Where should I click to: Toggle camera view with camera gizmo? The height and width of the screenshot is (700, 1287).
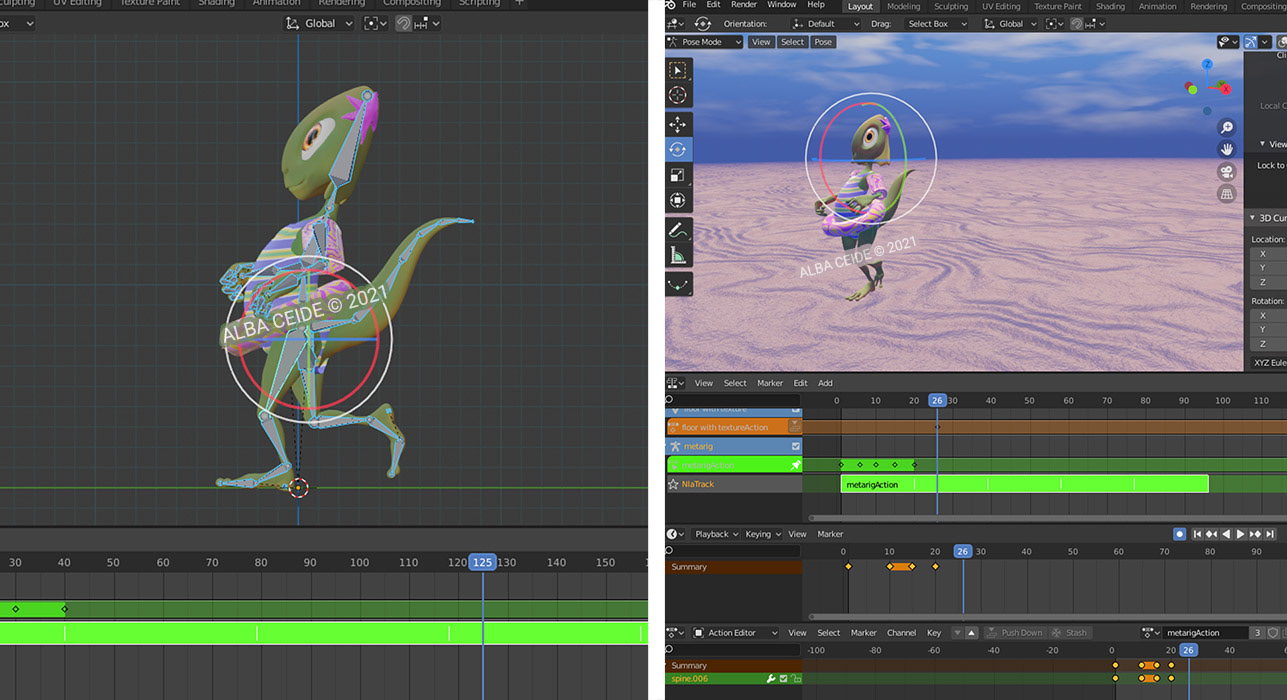[1227, 172]
